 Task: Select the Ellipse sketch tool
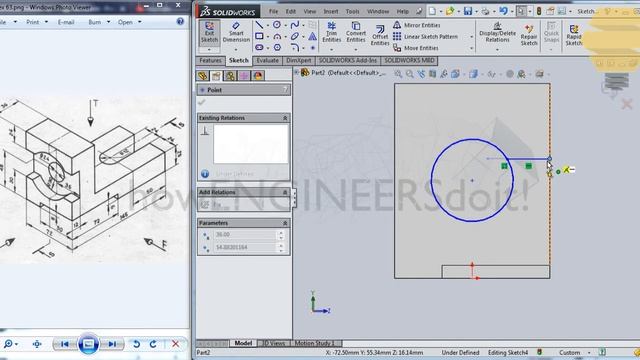pyautogui.click(x=295, y=36)
